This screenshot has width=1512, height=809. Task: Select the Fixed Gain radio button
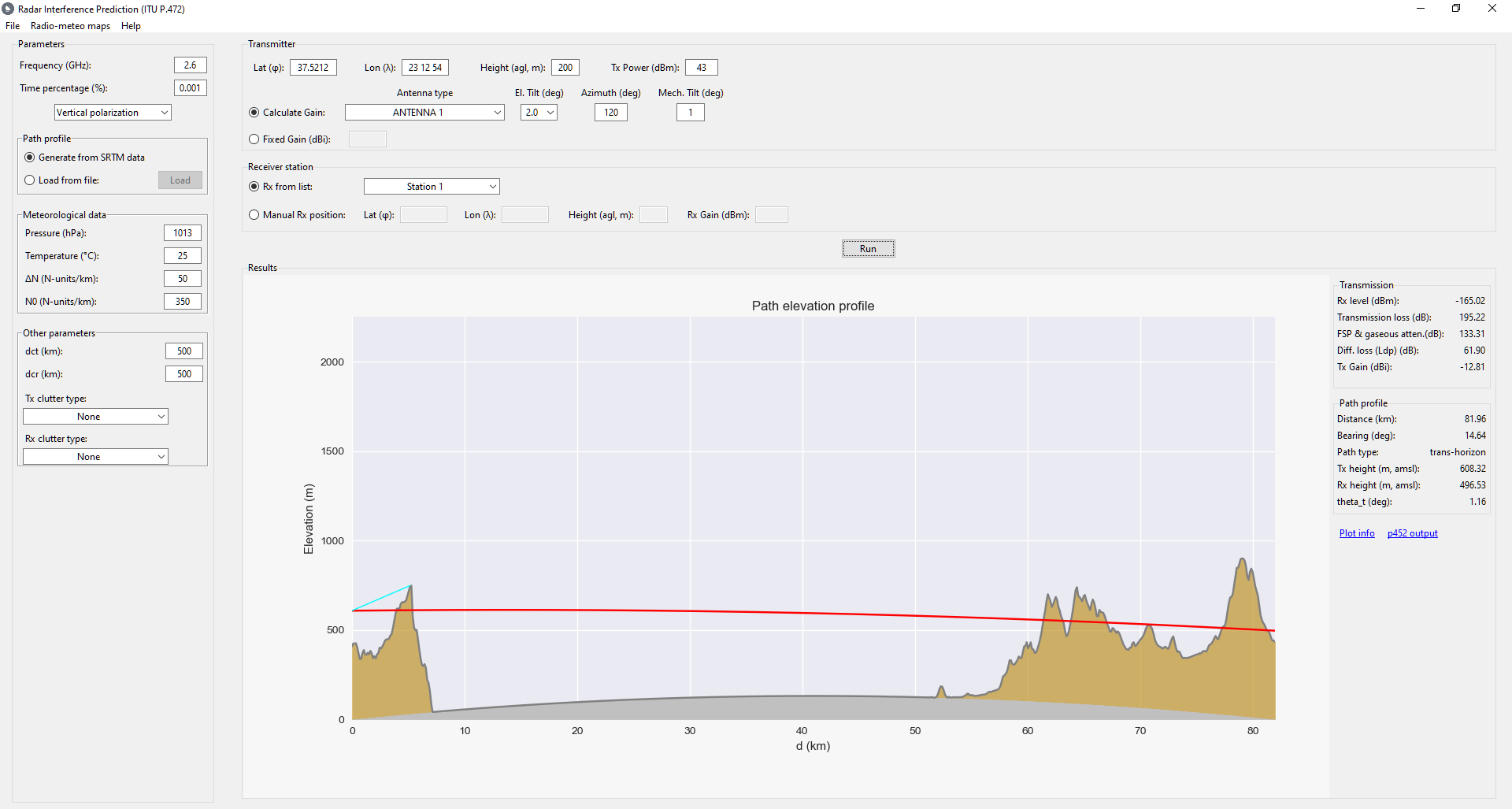pyautogui.click(x=254, y=139)
